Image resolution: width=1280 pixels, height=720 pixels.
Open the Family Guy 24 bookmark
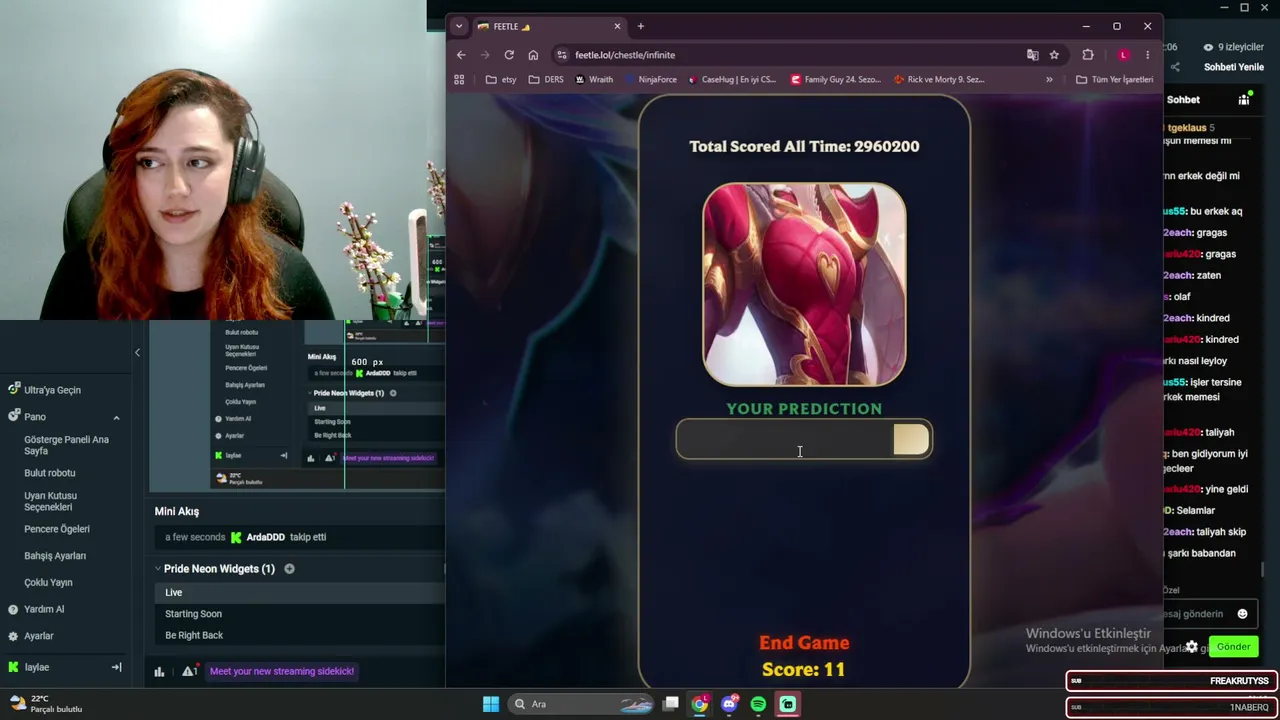[x=837, y=79]
